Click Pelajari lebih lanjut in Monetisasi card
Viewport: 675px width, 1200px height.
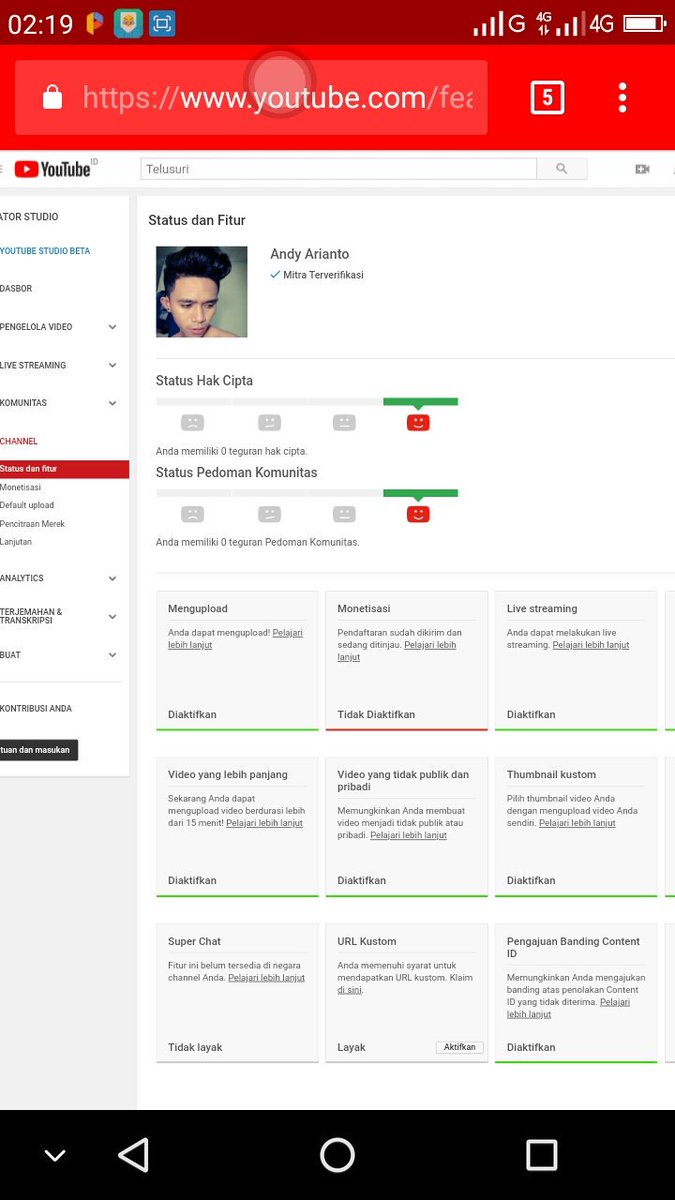397,651
